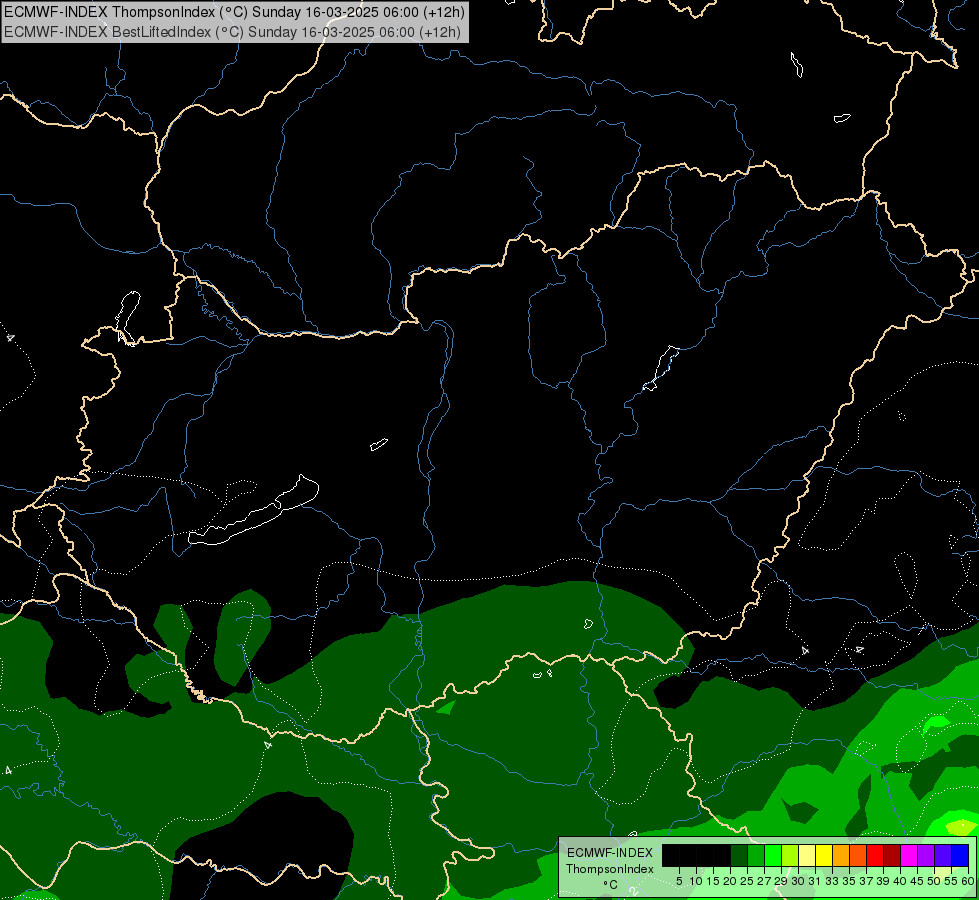Click the legend tick value '39'

[883, 881]
